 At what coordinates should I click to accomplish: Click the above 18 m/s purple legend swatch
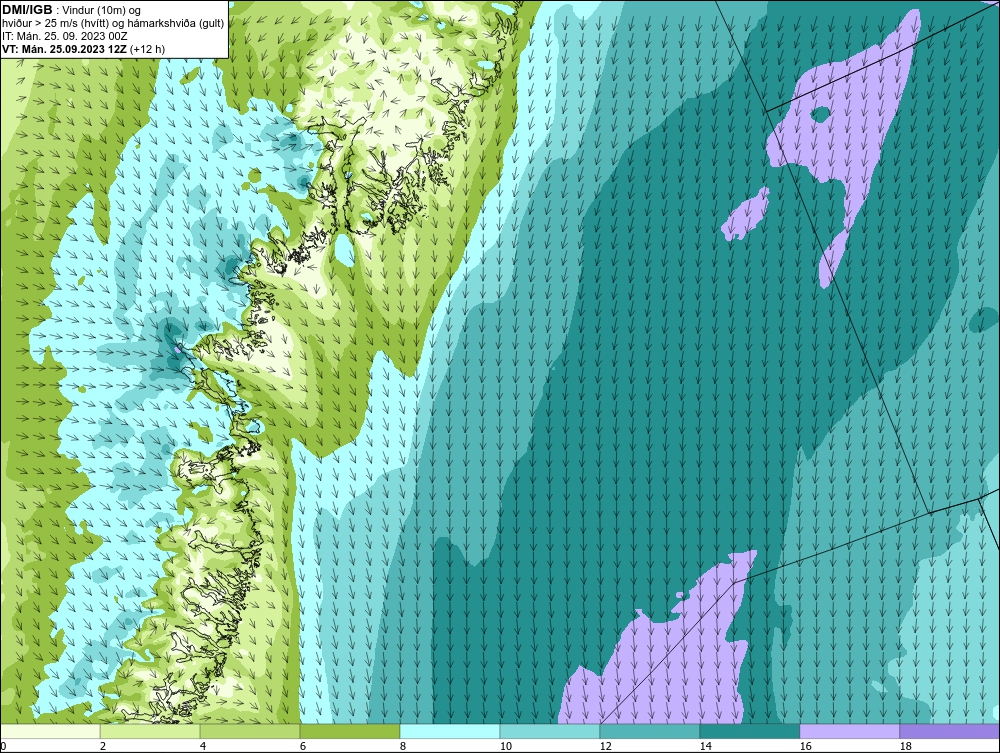950,731
